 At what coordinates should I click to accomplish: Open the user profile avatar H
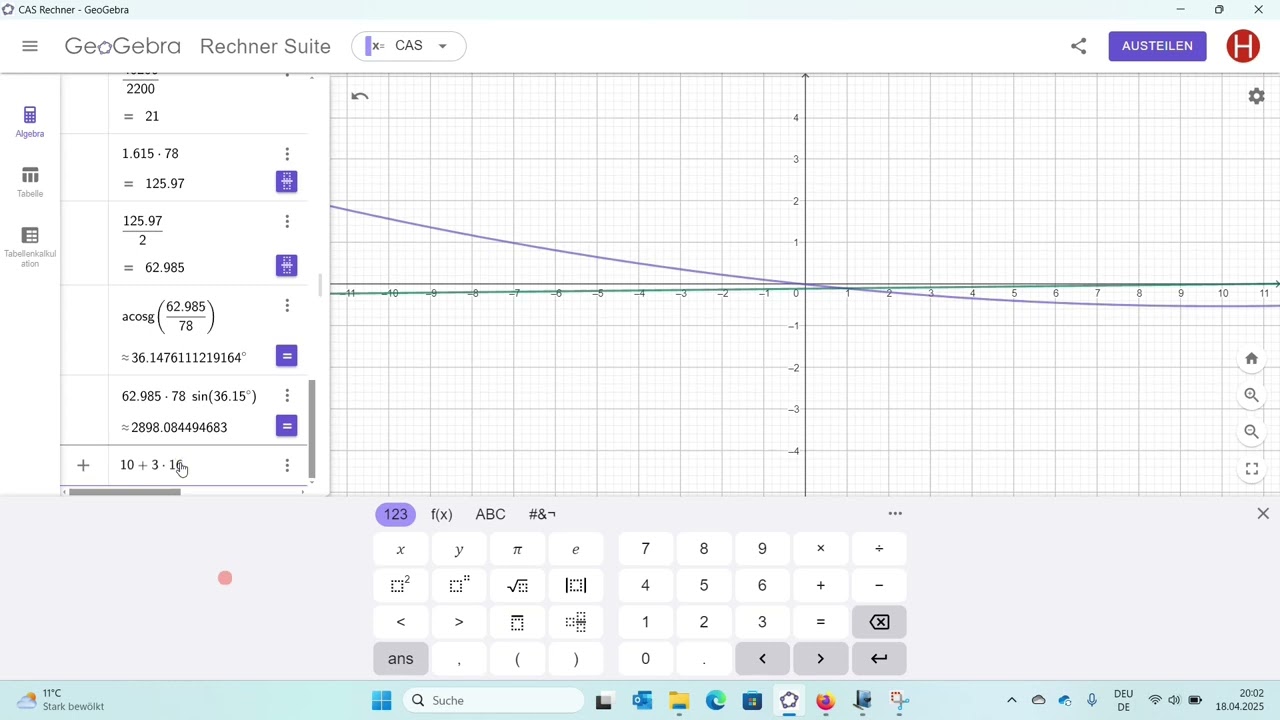tap(1243, 46)
